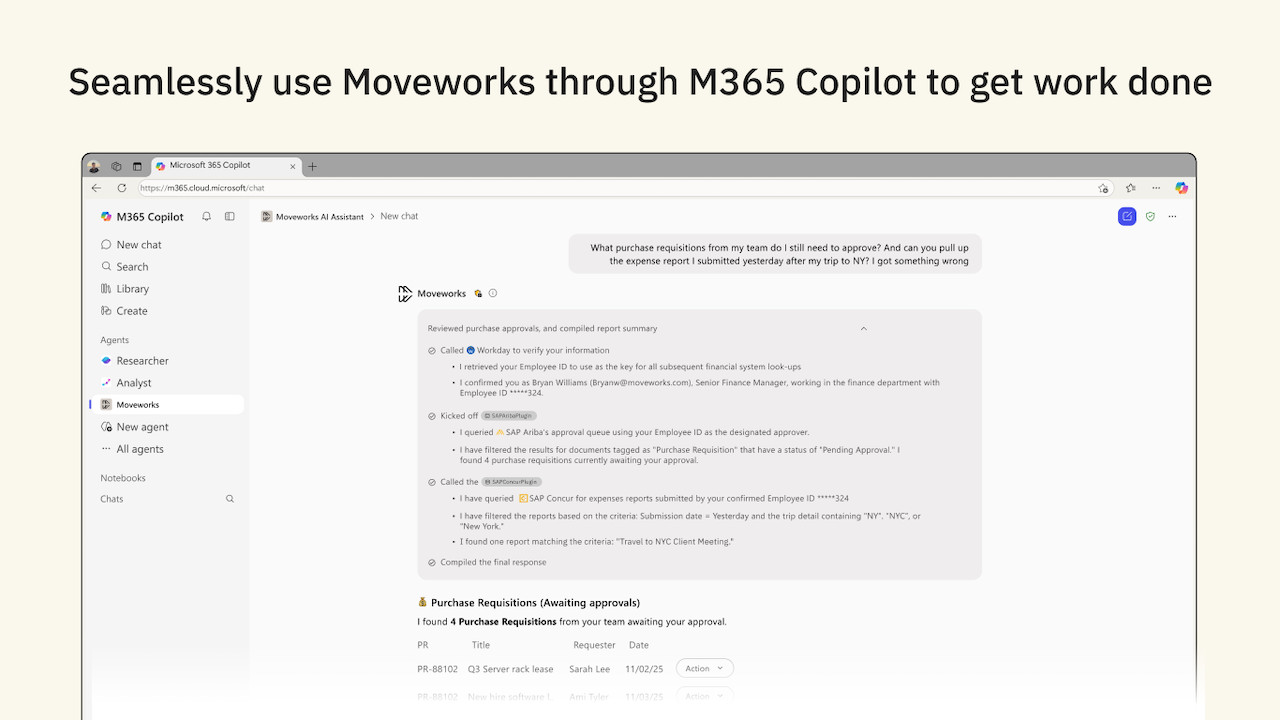Click the address bar showing m365.cloud.microsoft/chat
The image size is (1280, 720).
coord(625,188)
